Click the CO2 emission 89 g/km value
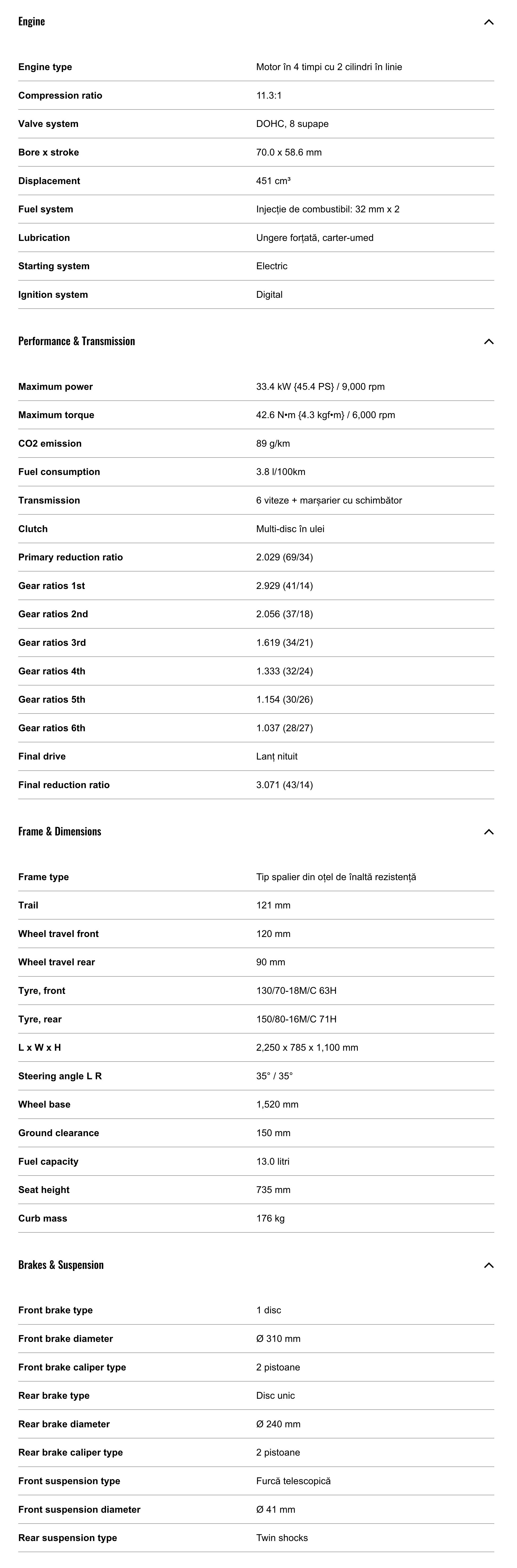The image size is (517, 1568). pyautogui.click(x=273, y=444)
